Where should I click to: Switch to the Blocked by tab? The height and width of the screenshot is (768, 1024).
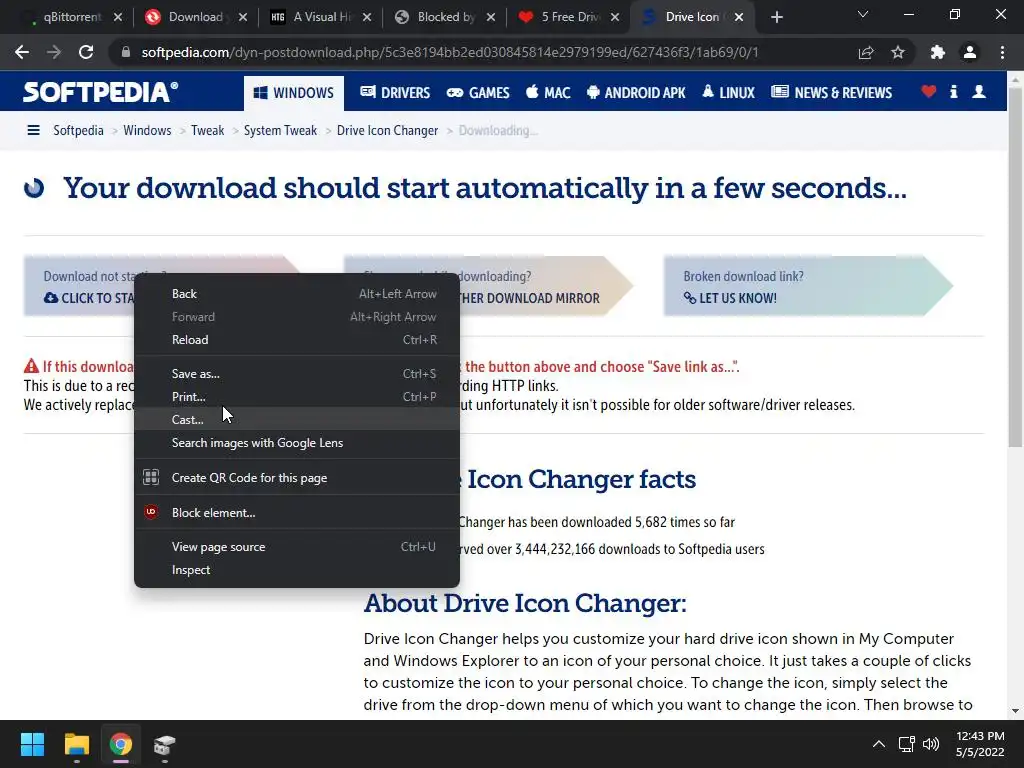click(x=445, y=17)
